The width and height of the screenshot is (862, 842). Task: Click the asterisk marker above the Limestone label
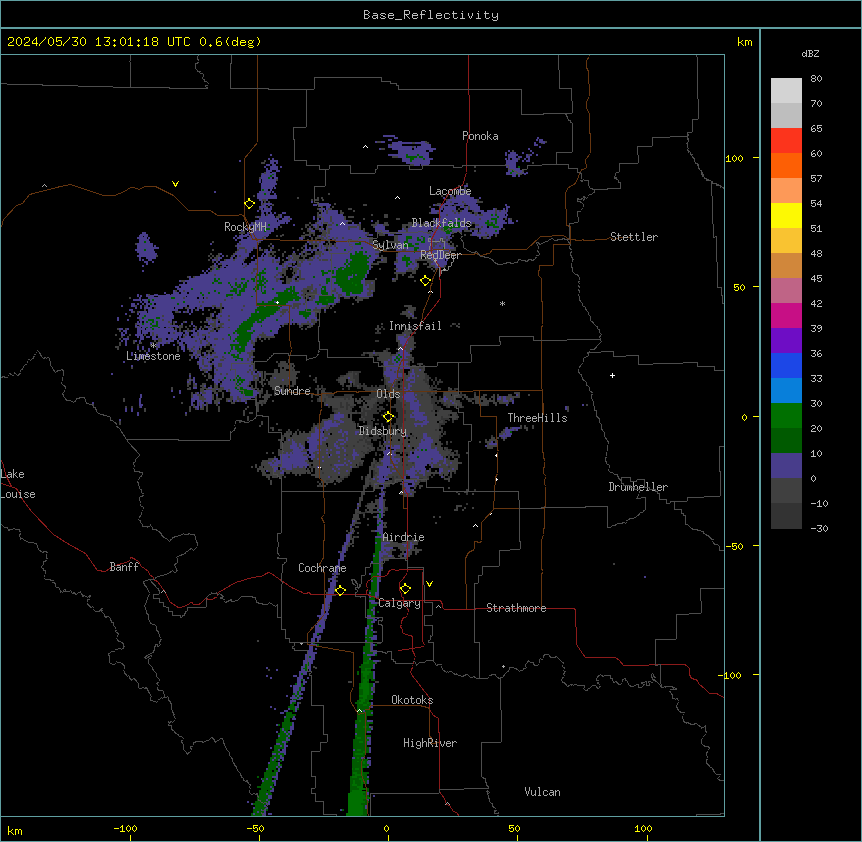[x=154, y=345]
